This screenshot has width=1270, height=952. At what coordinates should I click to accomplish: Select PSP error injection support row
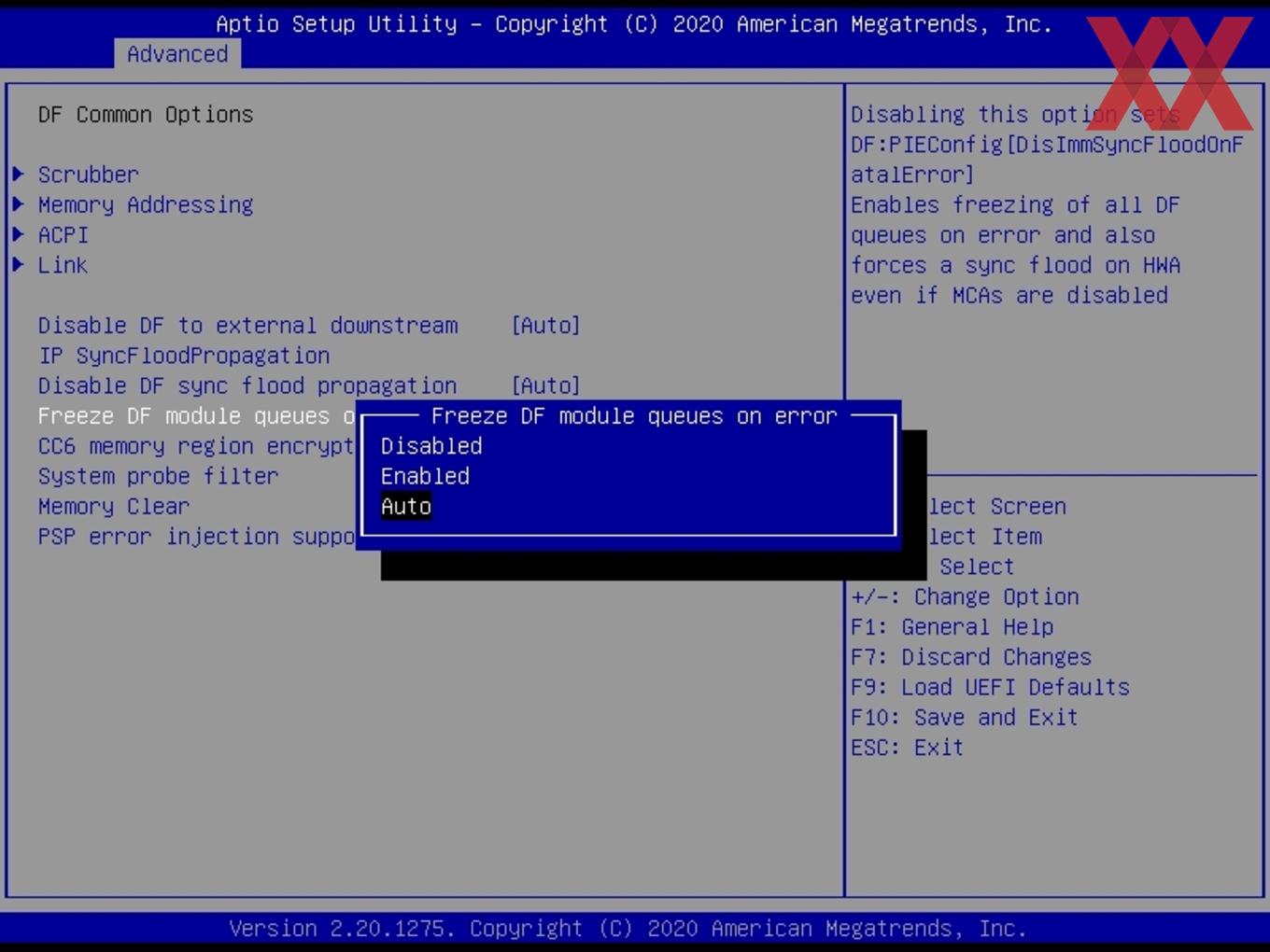tap(196, 537)
